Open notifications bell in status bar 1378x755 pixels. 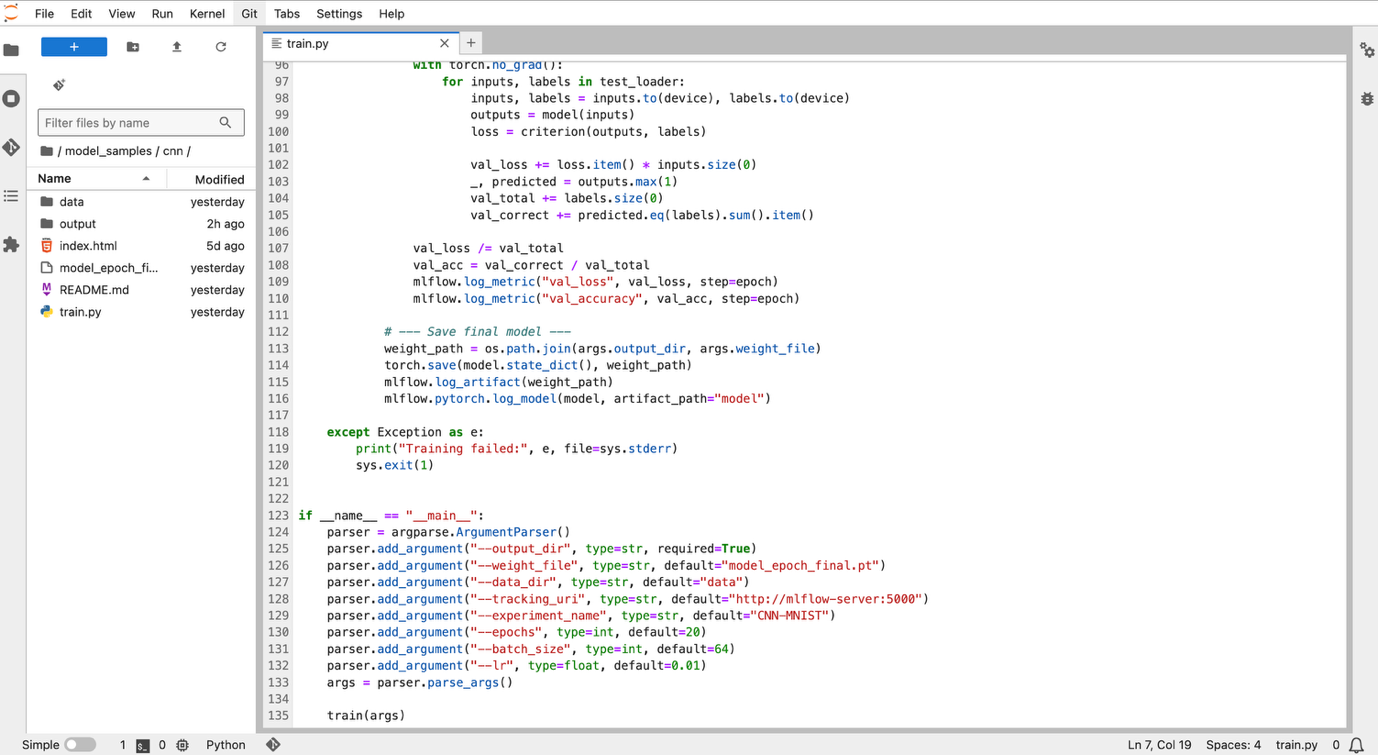coord(1357,745)
